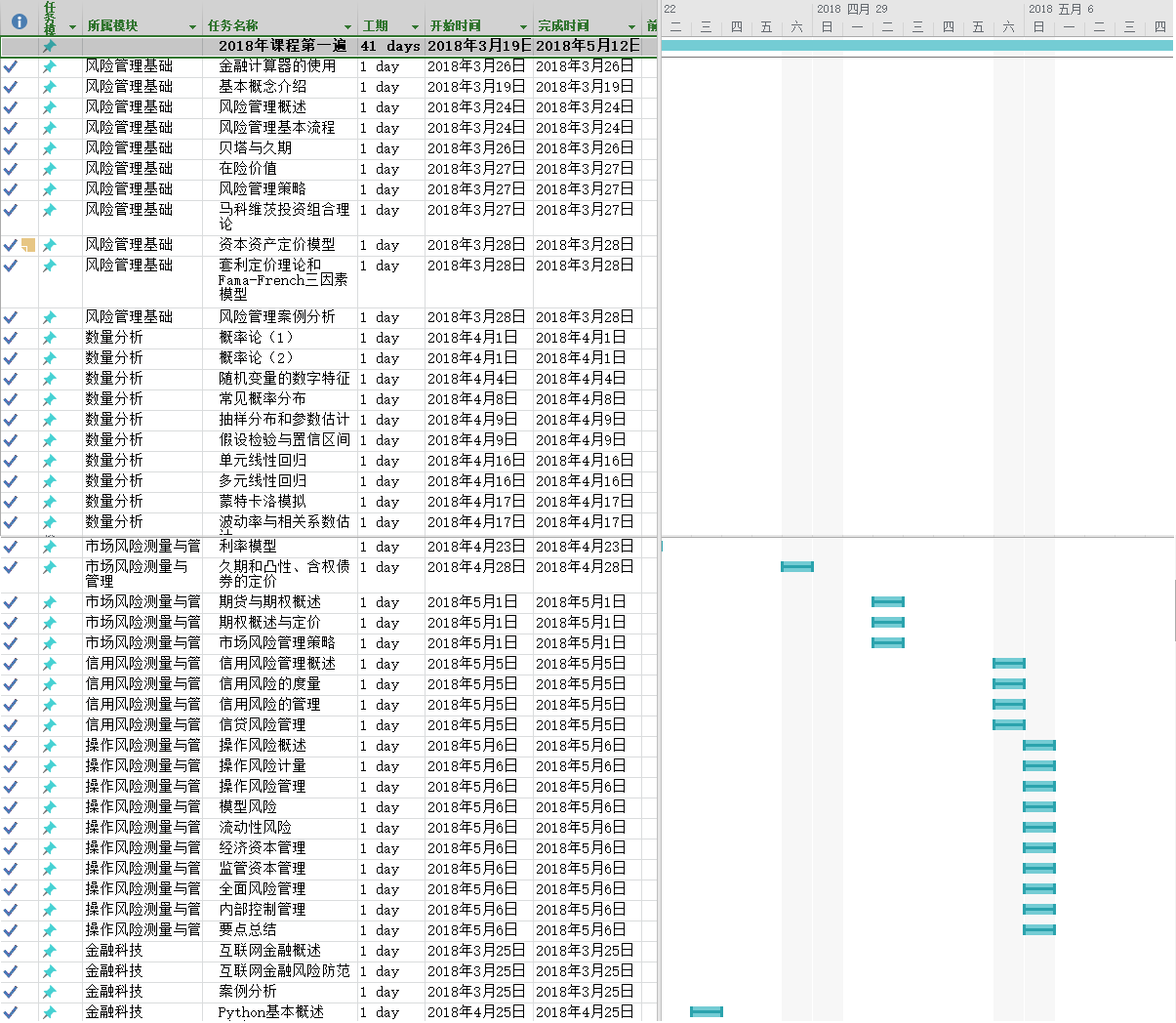Click the completed checkmark beside 贝塔与久期
This screenshot has width=1176, height=1023.
[11, 148]
